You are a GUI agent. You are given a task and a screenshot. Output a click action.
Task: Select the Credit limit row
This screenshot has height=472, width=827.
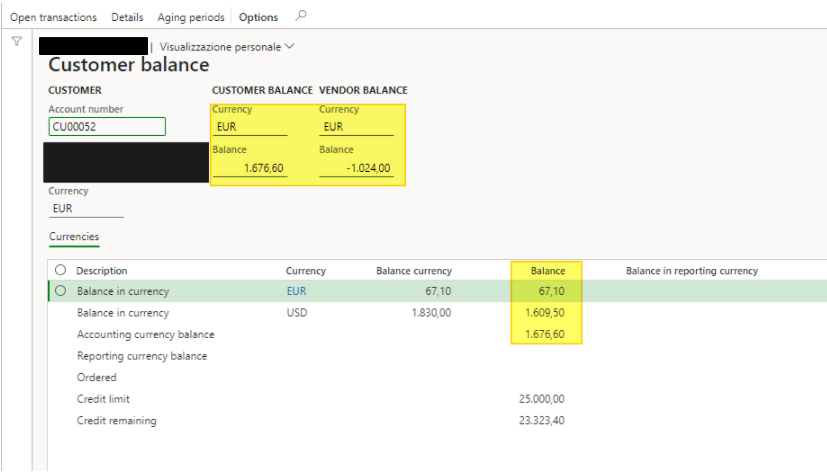point(104,399)
